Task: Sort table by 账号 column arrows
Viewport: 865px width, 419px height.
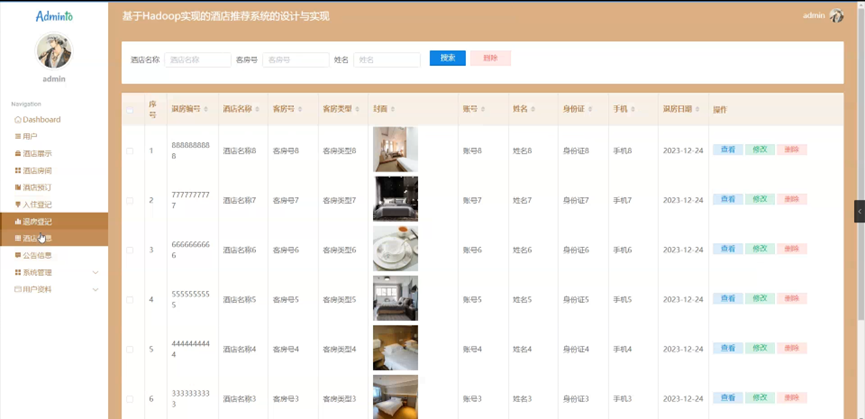Action: pos(483,110)
